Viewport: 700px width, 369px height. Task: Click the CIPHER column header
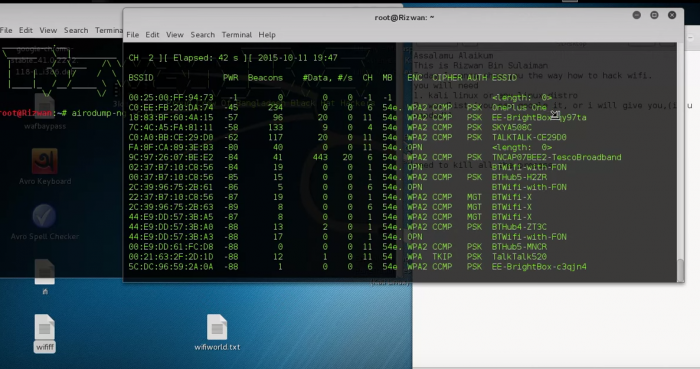tap(447, 78)
